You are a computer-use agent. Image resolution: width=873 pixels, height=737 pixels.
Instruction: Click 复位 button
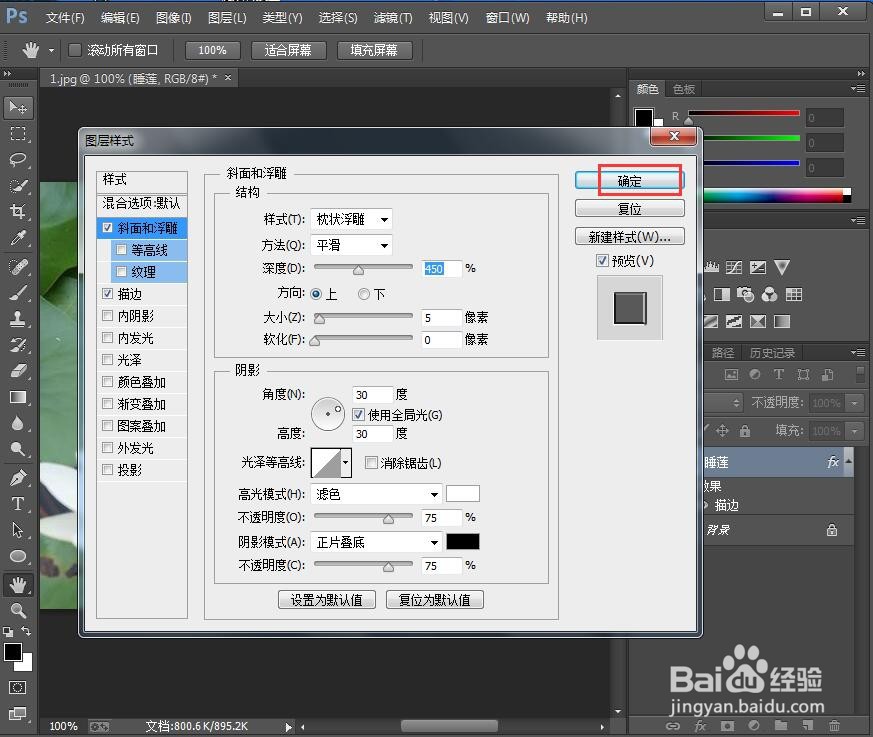[629, 209]
